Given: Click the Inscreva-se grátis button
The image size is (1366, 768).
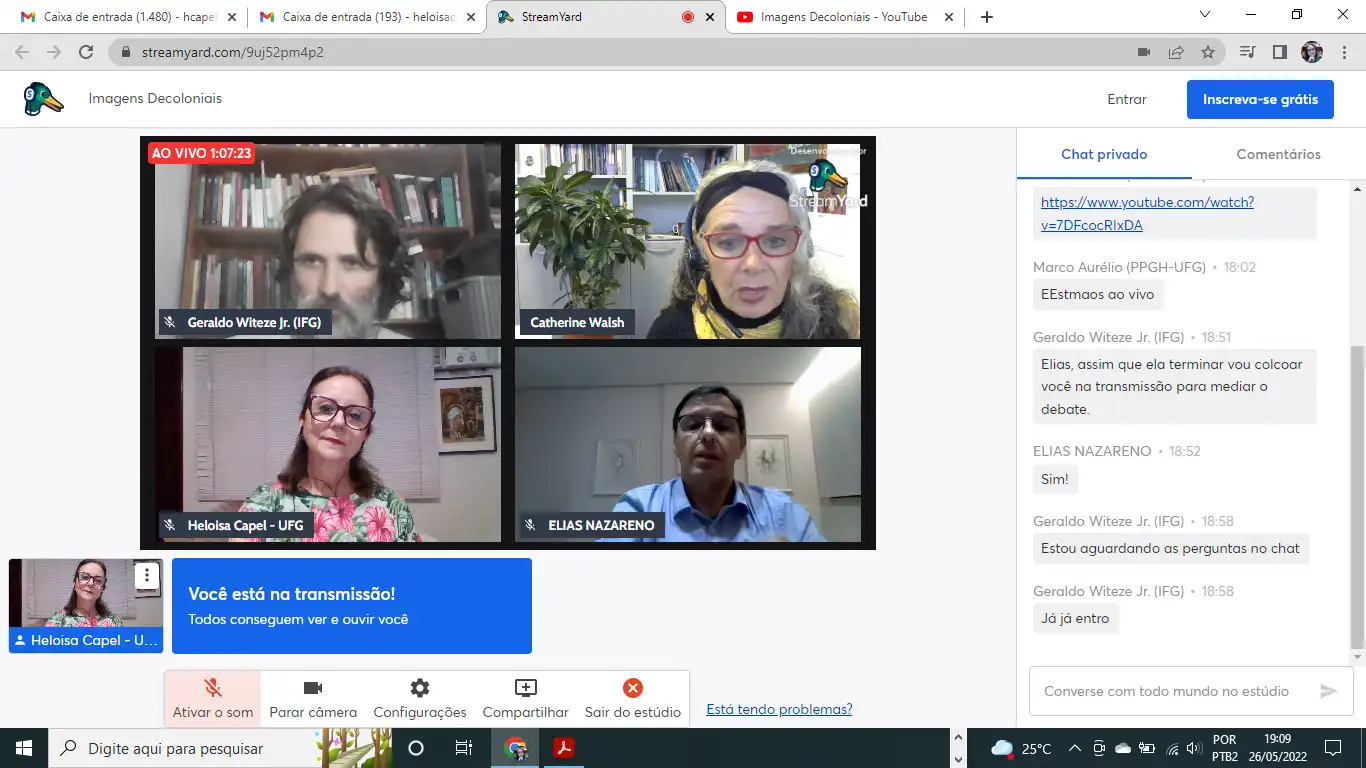Looking at the screenshot, I should [x=1260, y=99].
